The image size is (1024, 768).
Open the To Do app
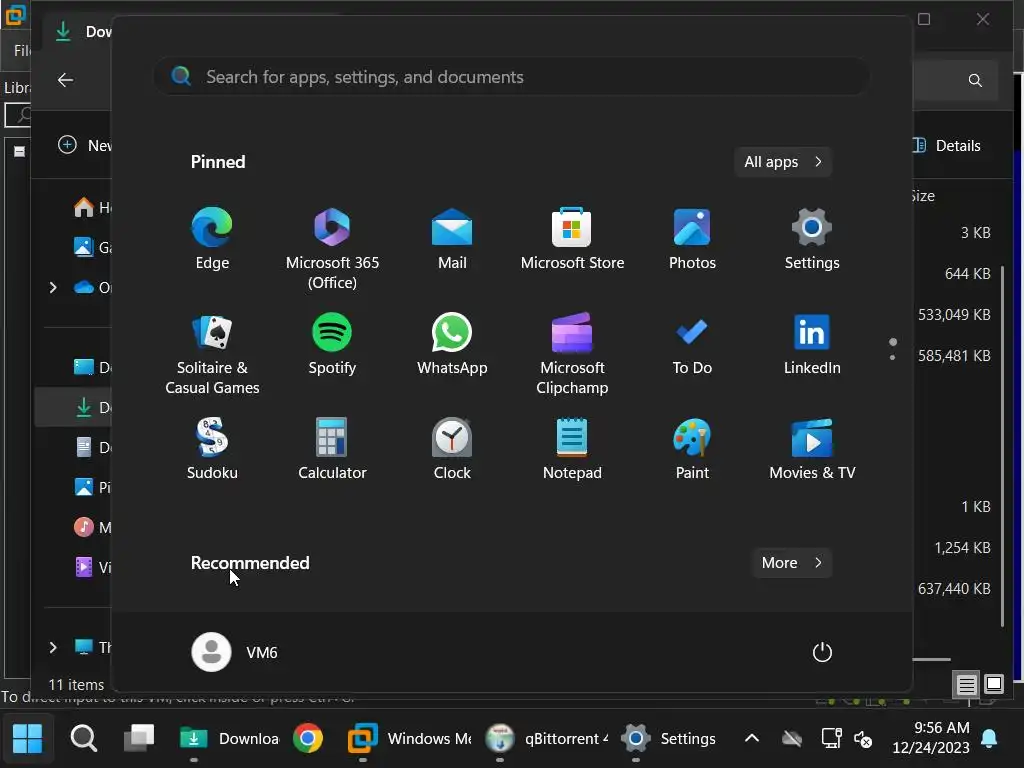(692, 344)
